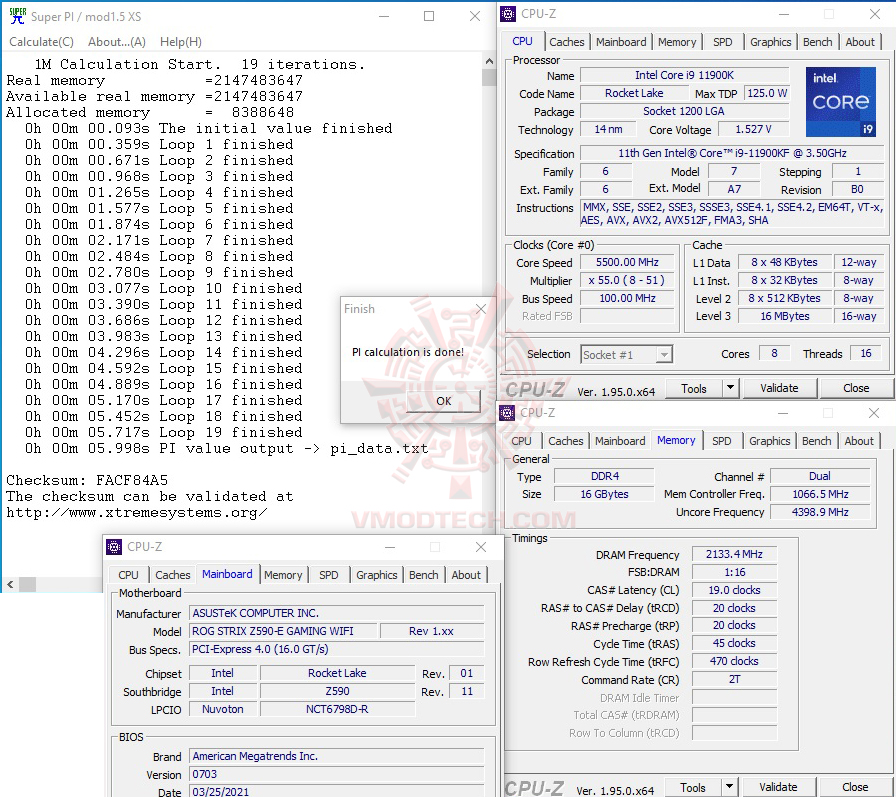
Task: Close the Mainboard CPU-Z window
Action: (481, 547)
